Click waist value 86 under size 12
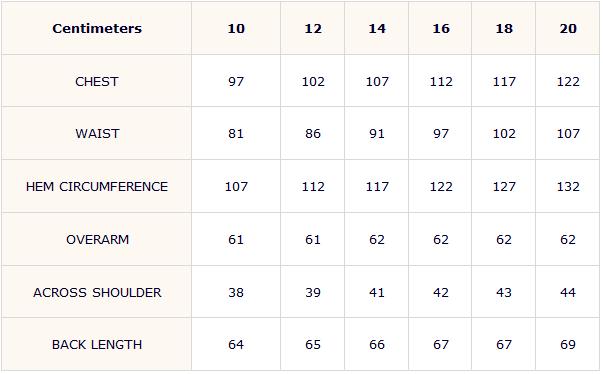Screen dimensions: 603x374 pos(313,134)
